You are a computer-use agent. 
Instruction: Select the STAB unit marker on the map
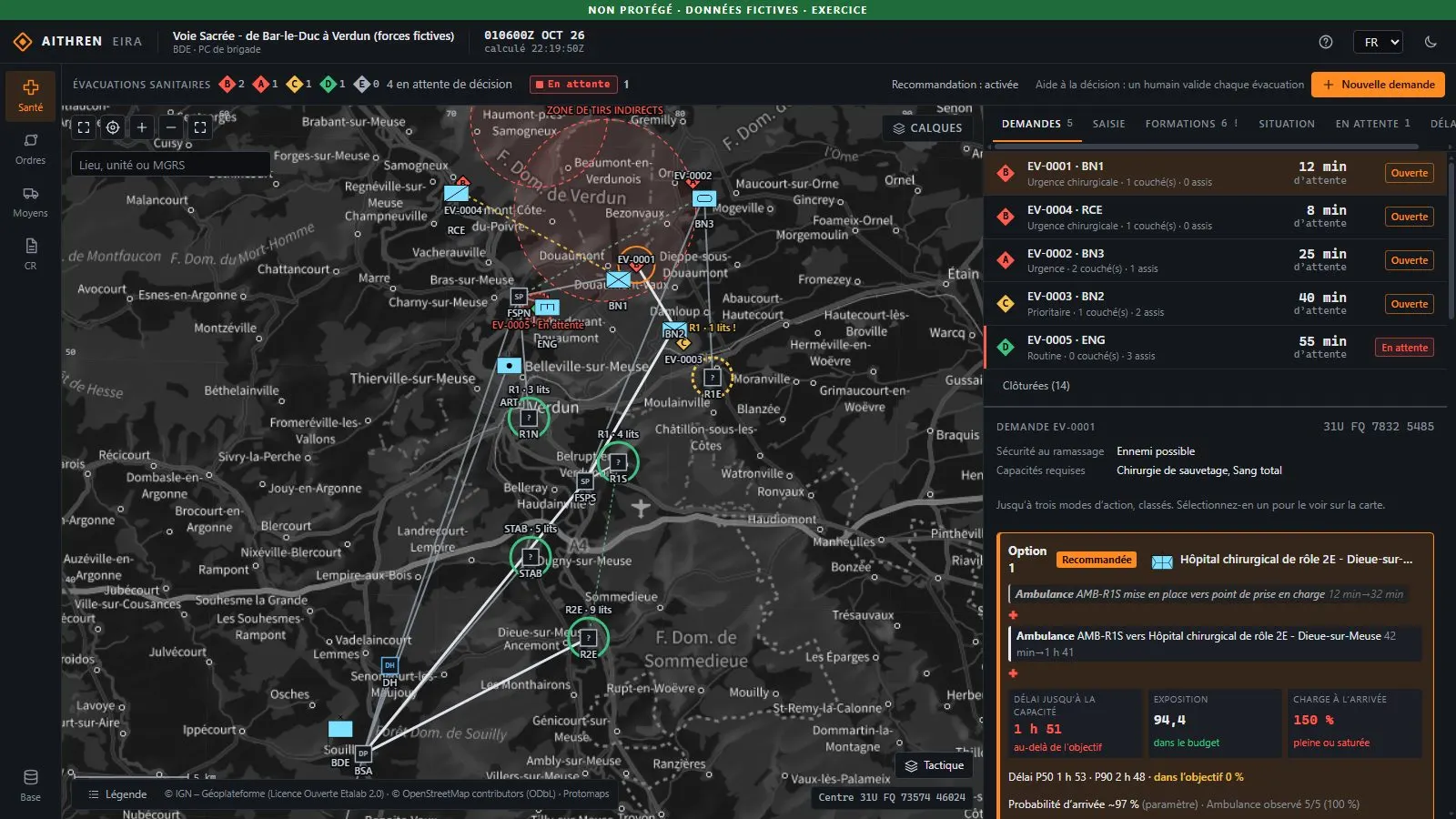[x=531, y=556]
